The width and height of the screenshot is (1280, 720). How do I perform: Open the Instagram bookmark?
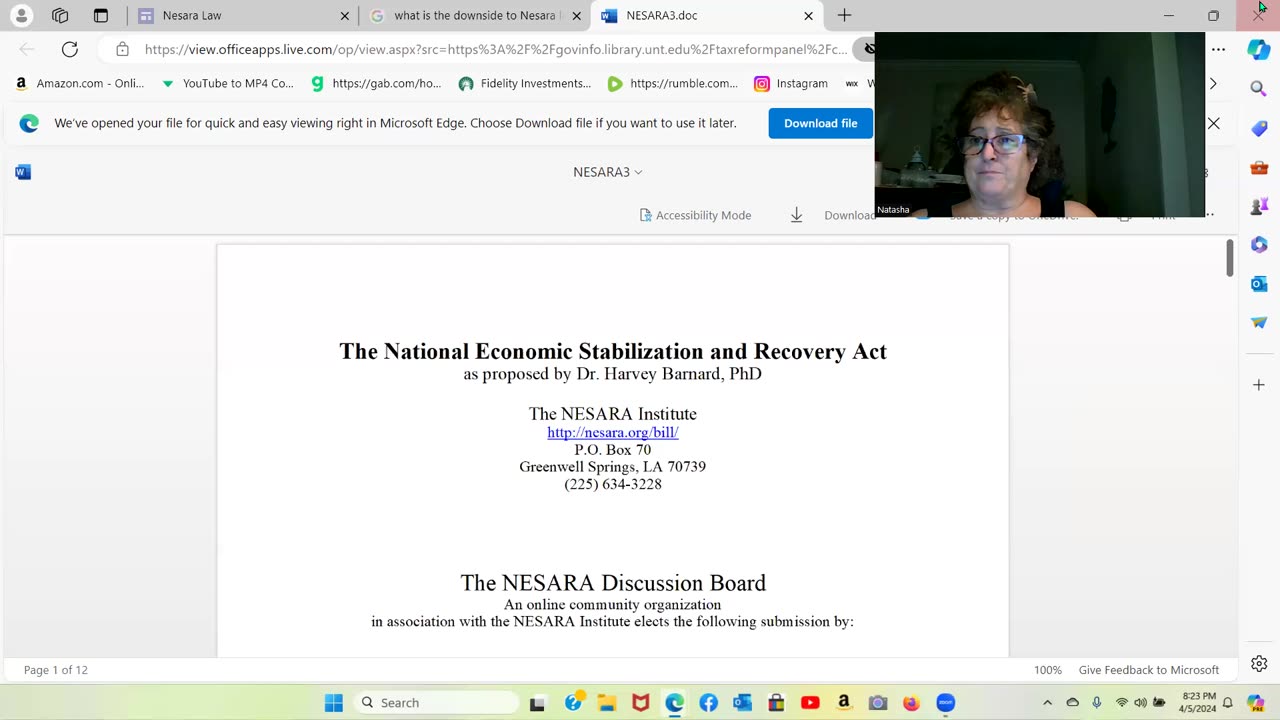791,83
